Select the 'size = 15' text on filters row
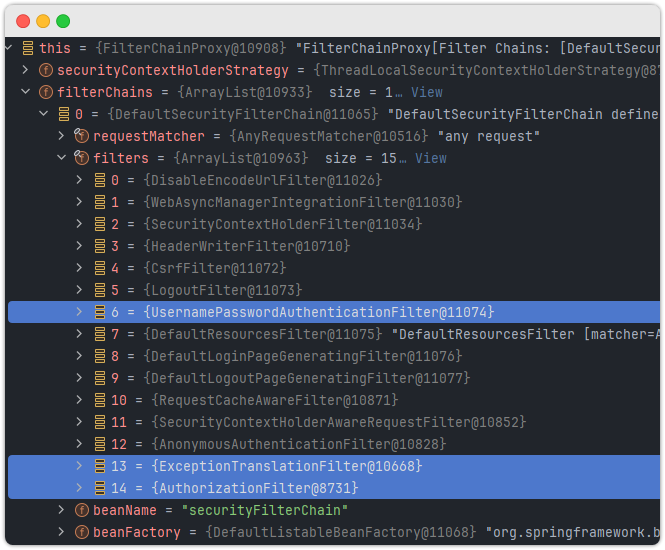 point(360,158)
